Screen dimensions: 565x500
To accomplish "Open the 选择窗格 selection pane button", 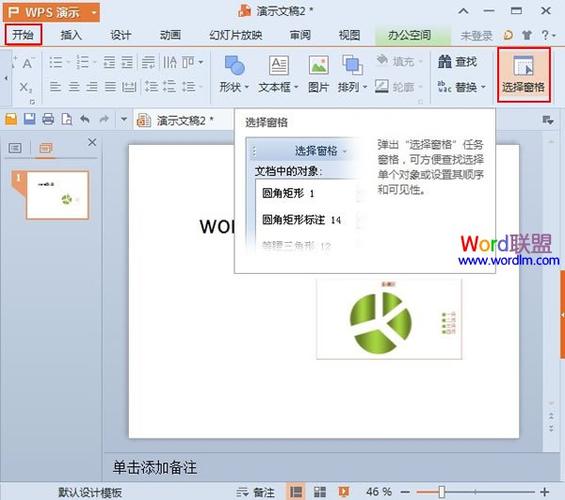I will pyautogui.click(x=524, y=75).
